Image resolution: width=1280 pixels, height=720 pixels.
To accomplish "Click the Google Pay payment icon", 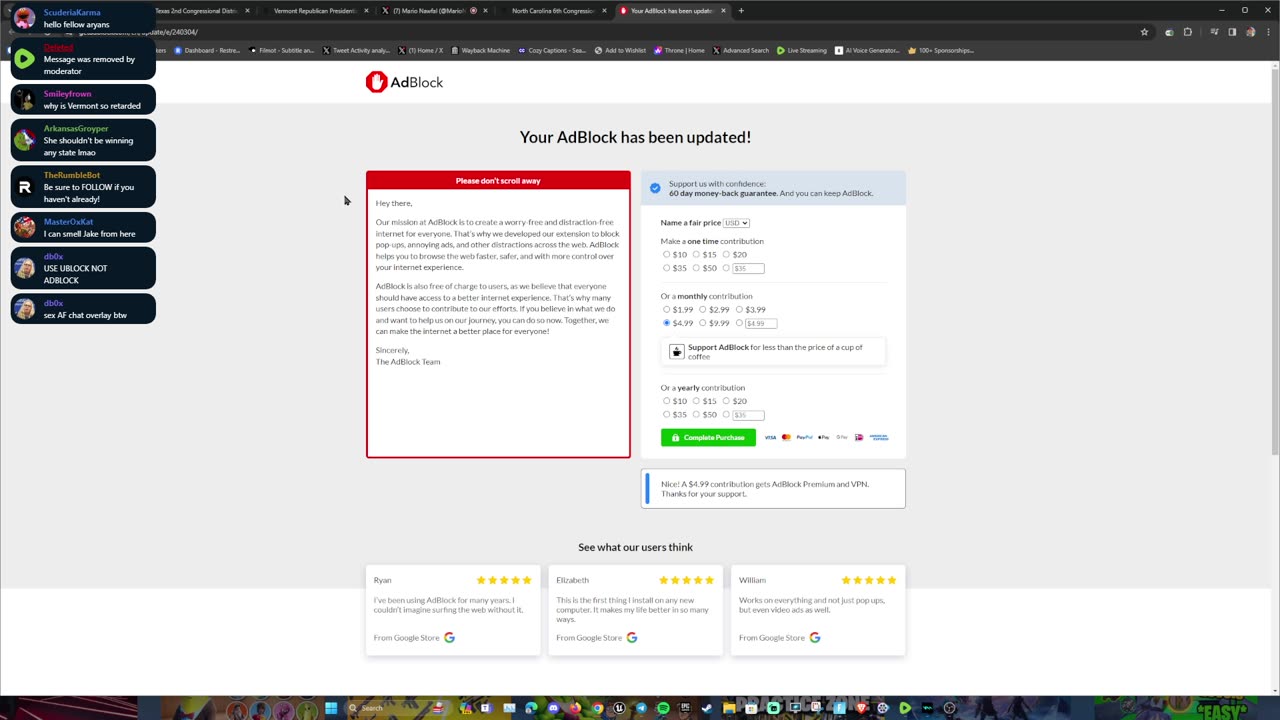I will (x=842, y=437).
